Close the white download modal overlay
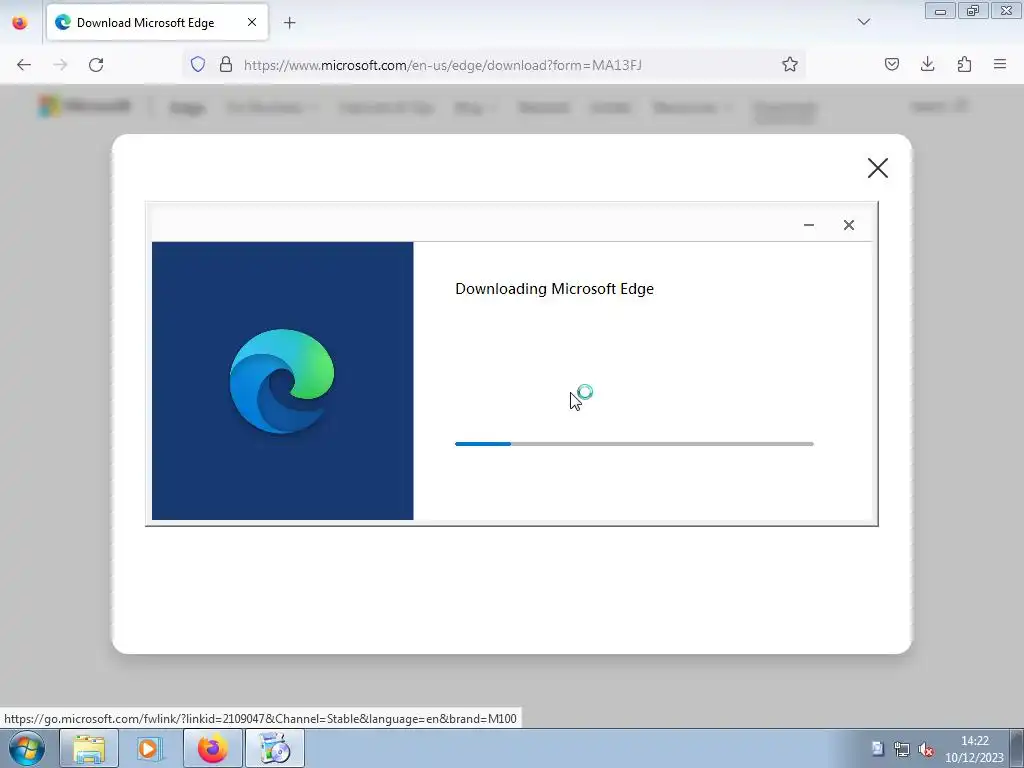This screenshot has width=1024, height=768. click(878, 168)
